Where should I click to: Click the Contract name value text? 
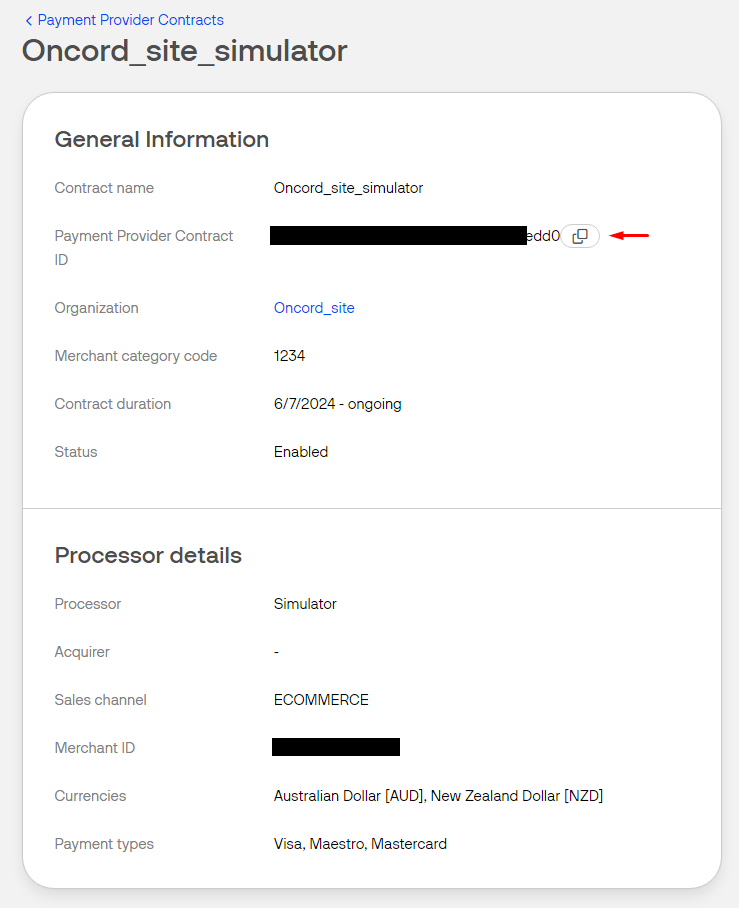click(348, 188)
